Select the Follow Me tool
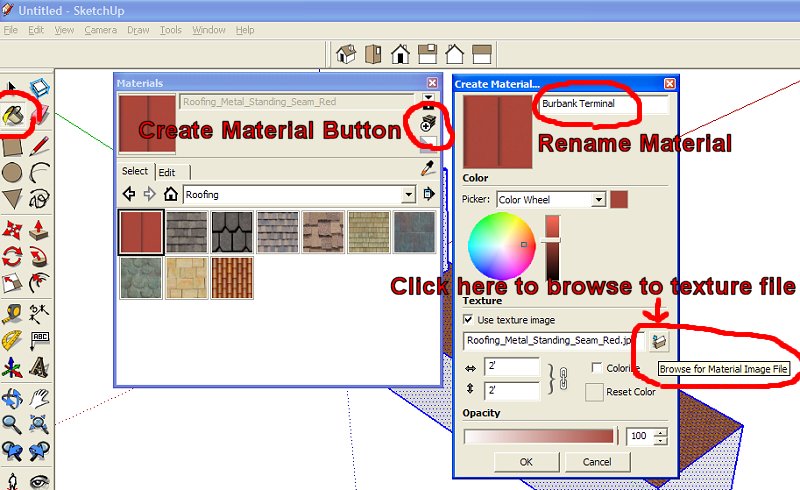This screenshot has width=800, height=490. point(39,257)
